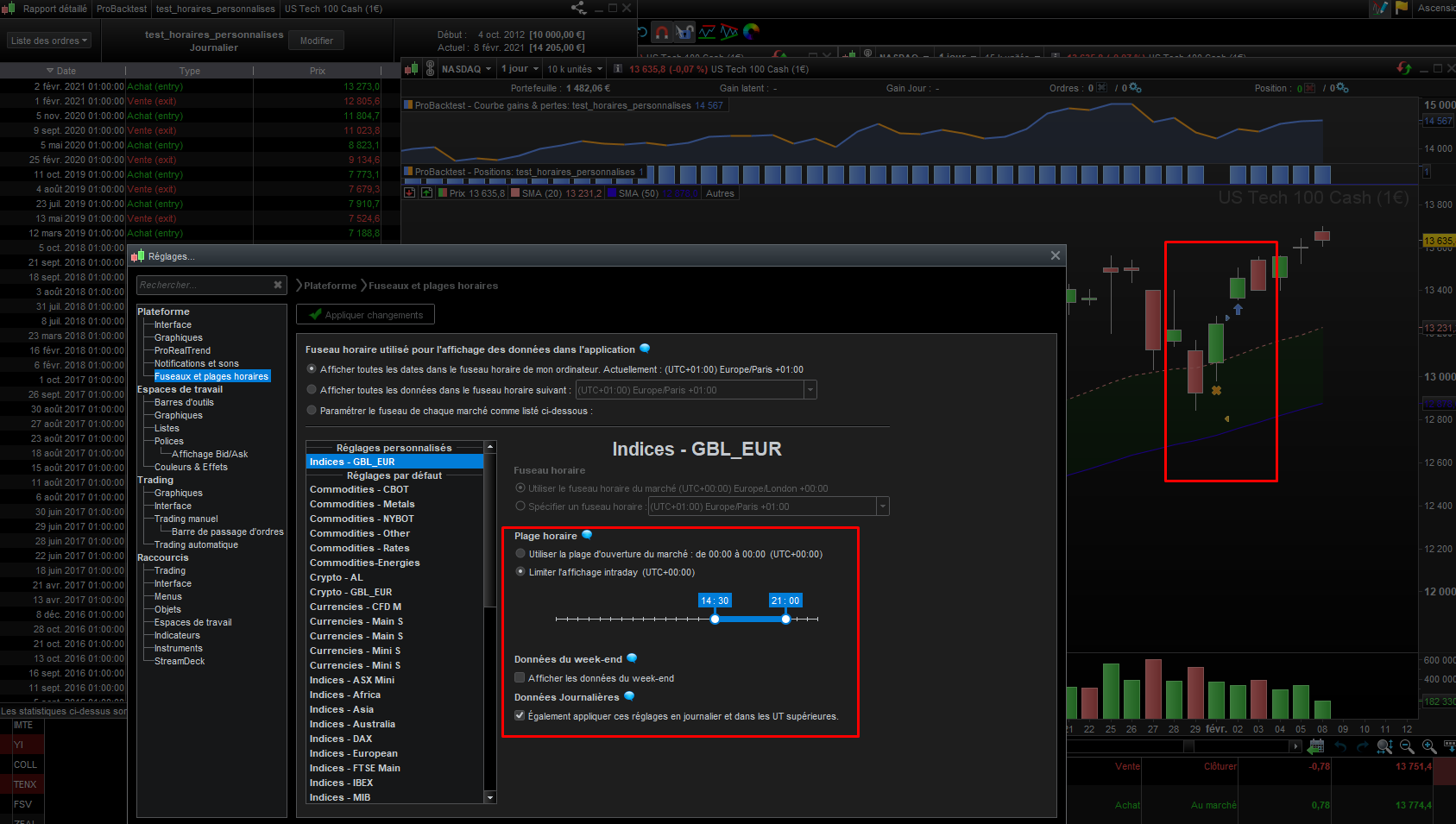The image size is (1456, 824).
Task: Select 'Graphiques' under Plateforme in settings tree
Action: (178, 337)
